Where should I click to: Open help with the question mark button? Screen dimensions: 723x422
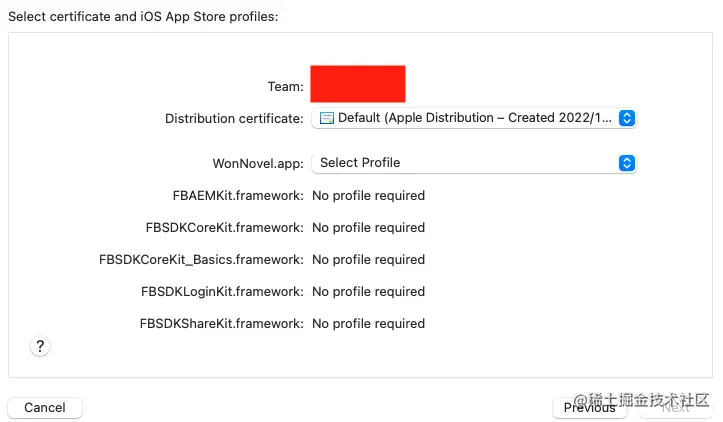(x=40, y=346)
